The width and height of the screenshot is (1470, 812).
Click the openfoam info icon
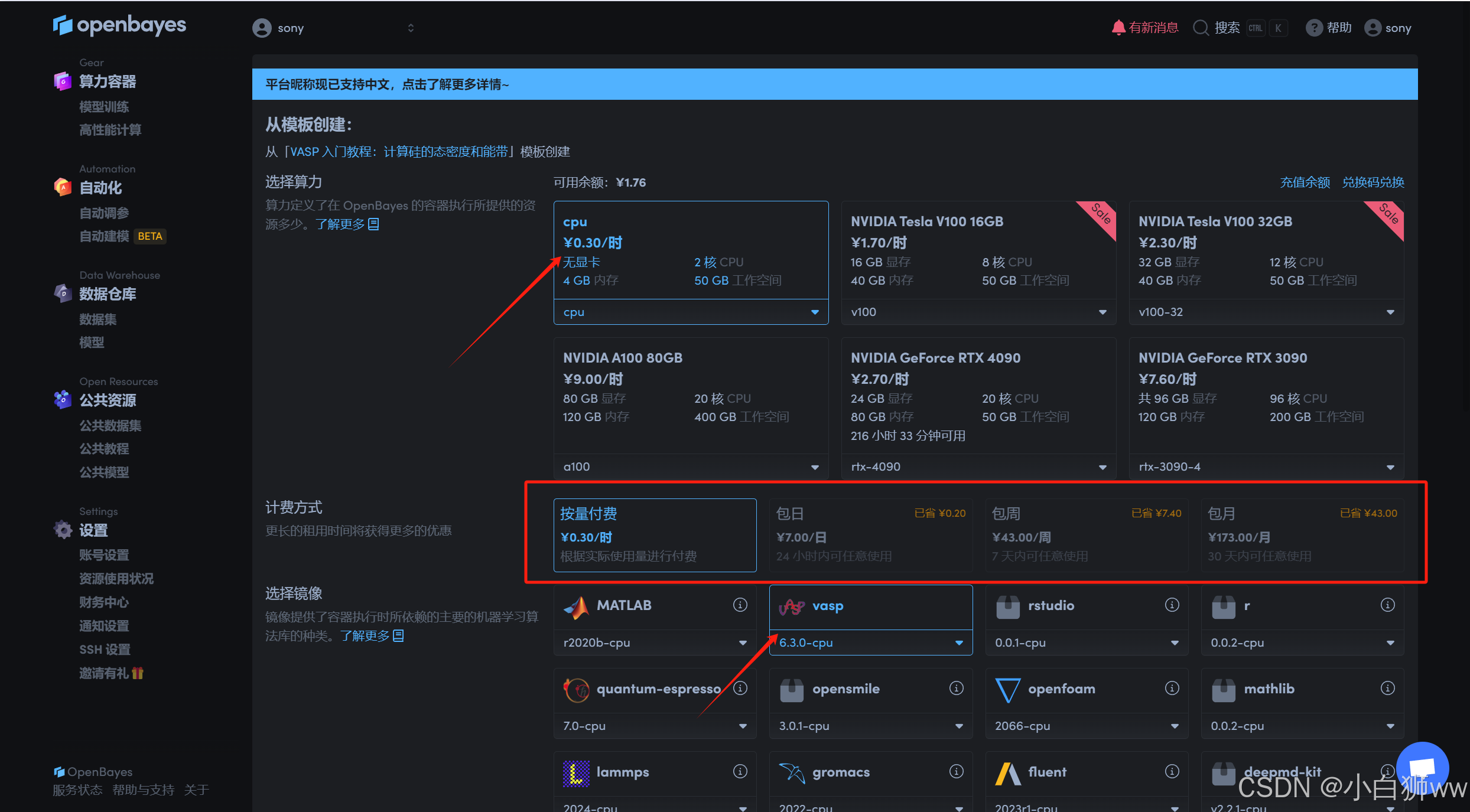[x=1172, y=688]
